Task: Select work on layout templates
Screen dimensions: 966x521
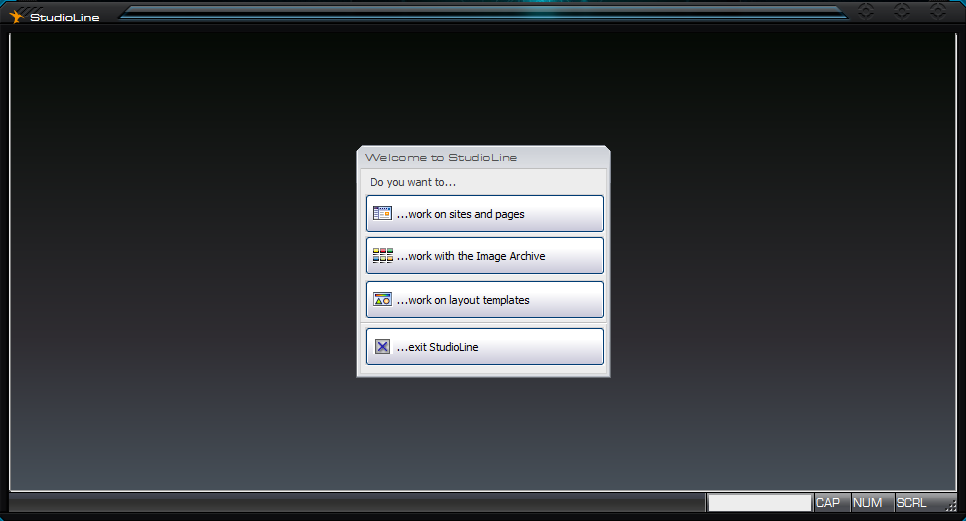Action: click(x=485, y=300)
